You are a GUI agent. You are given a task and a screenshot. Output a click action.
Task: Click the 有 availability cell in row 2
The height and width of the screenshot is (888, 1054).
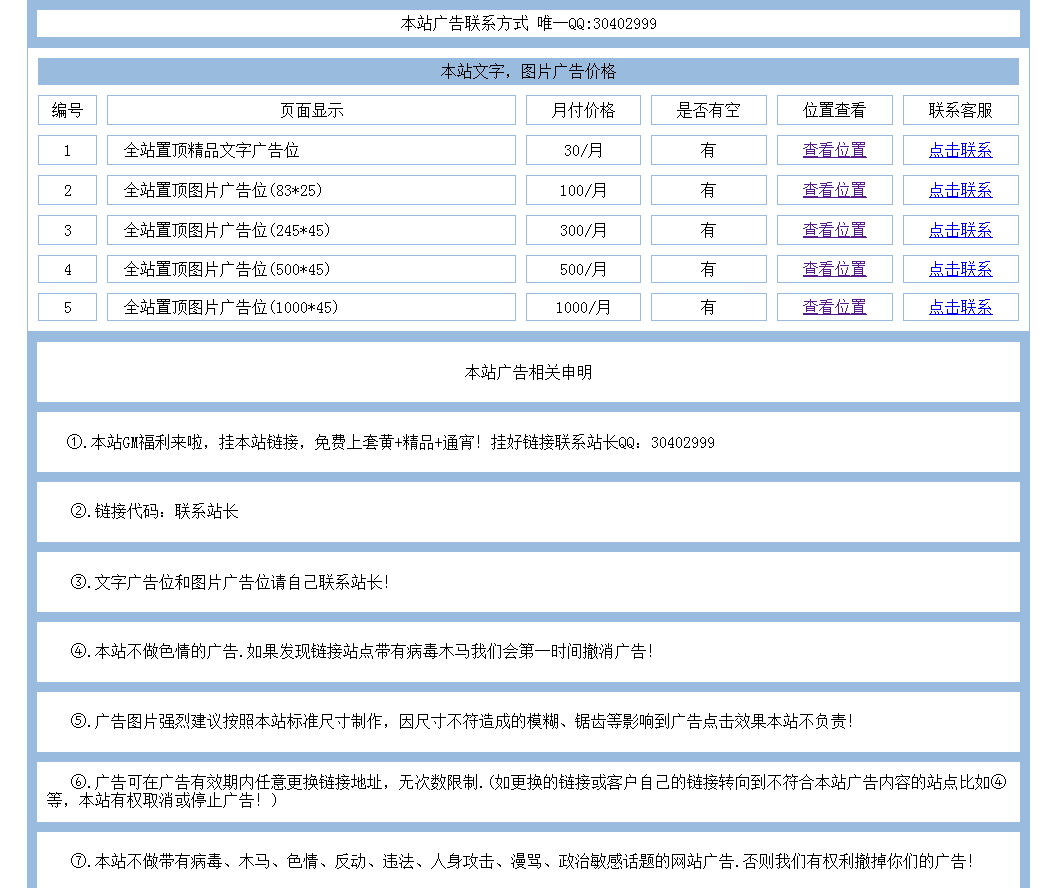708,190
